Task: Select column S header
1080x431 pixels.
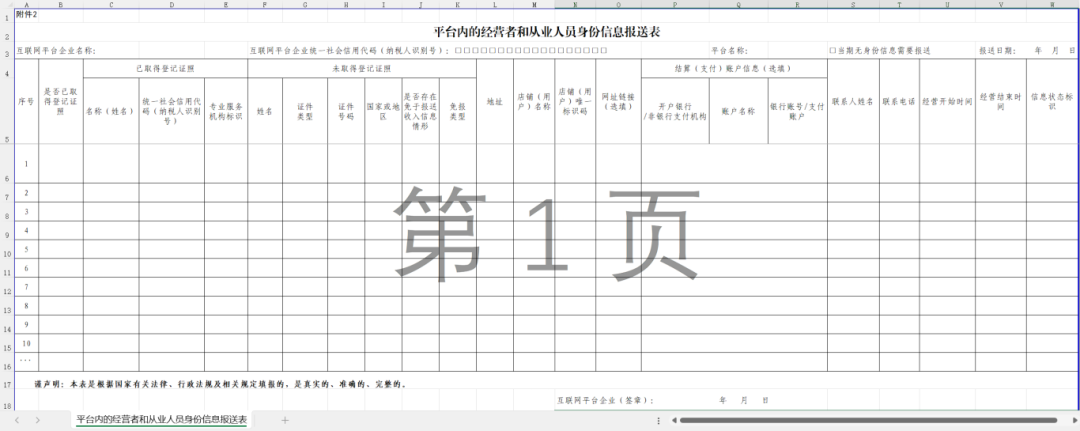Action: click(x=853, y=4)
